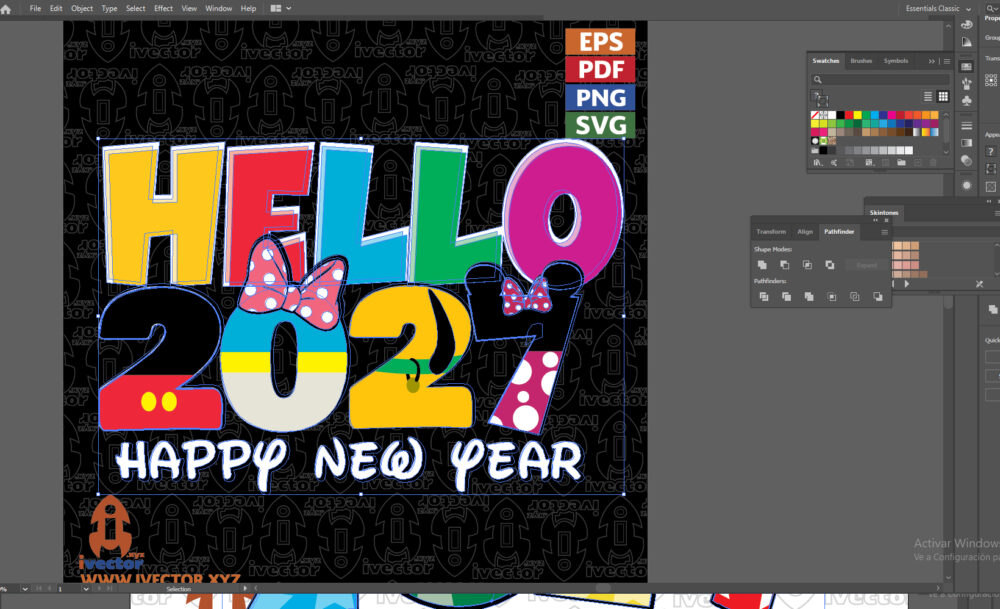The image size is (1000, 609).
Task: Open the Brushes dock icon
Action: pyautogui.click(x=967, y=84)
